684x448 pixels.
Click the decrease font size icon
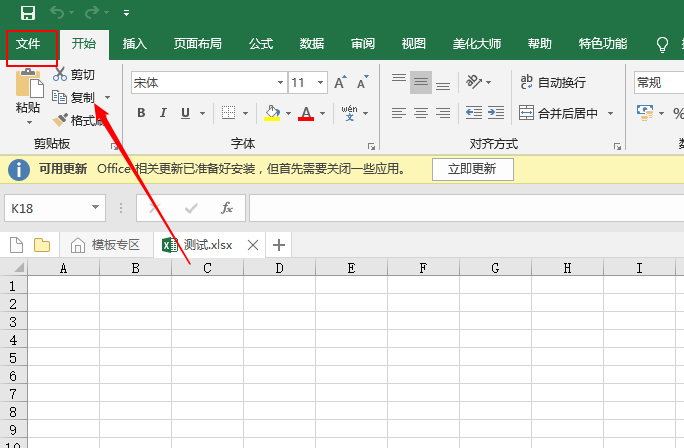coord(363,82)
